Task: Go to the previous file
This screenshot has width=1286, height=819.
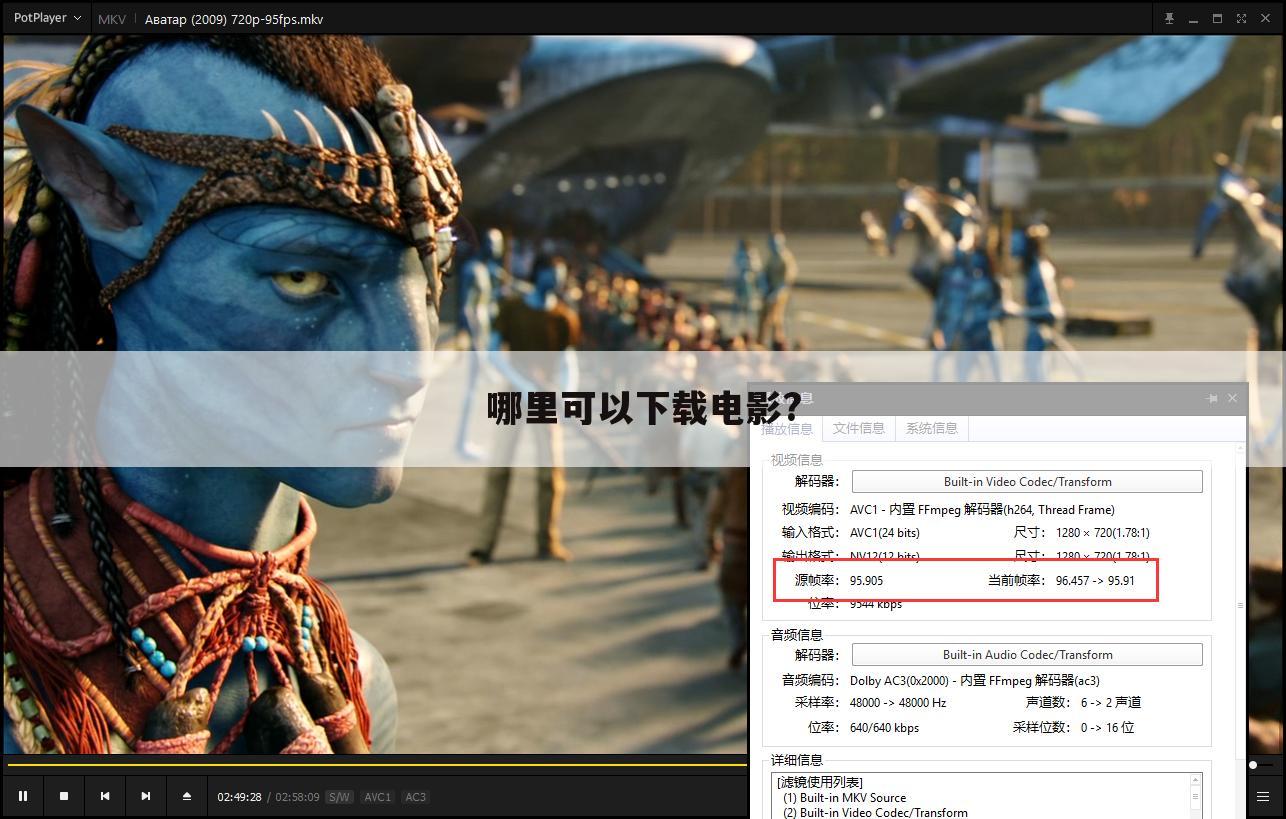Action: (x=105, y=796)
